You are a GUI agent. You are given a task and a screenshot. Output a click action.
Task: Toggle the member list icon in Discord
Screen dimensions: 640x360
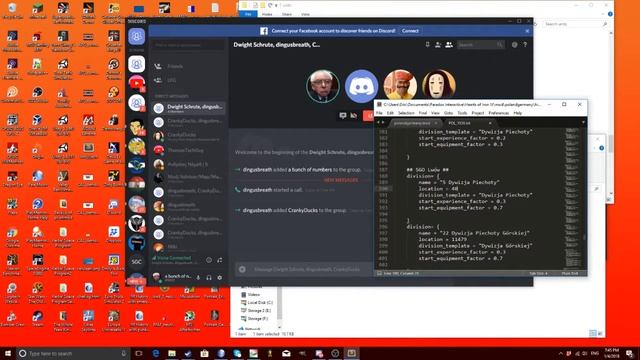pos(449,44)
